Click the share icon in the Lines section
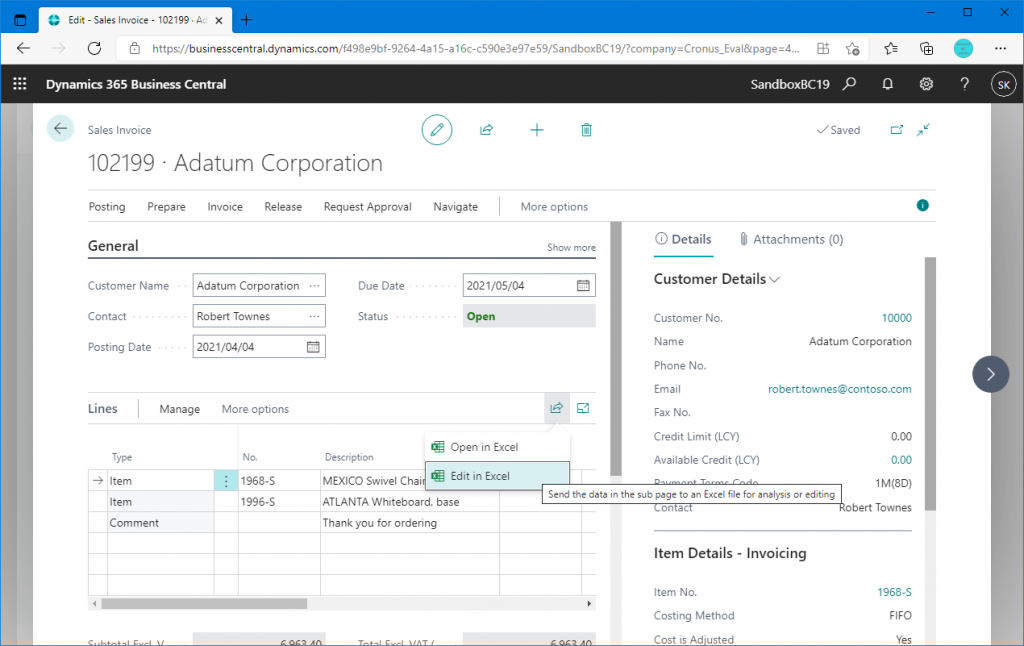Image resolution: width=1024 pixels, height=646 pixels. (556, 408)
